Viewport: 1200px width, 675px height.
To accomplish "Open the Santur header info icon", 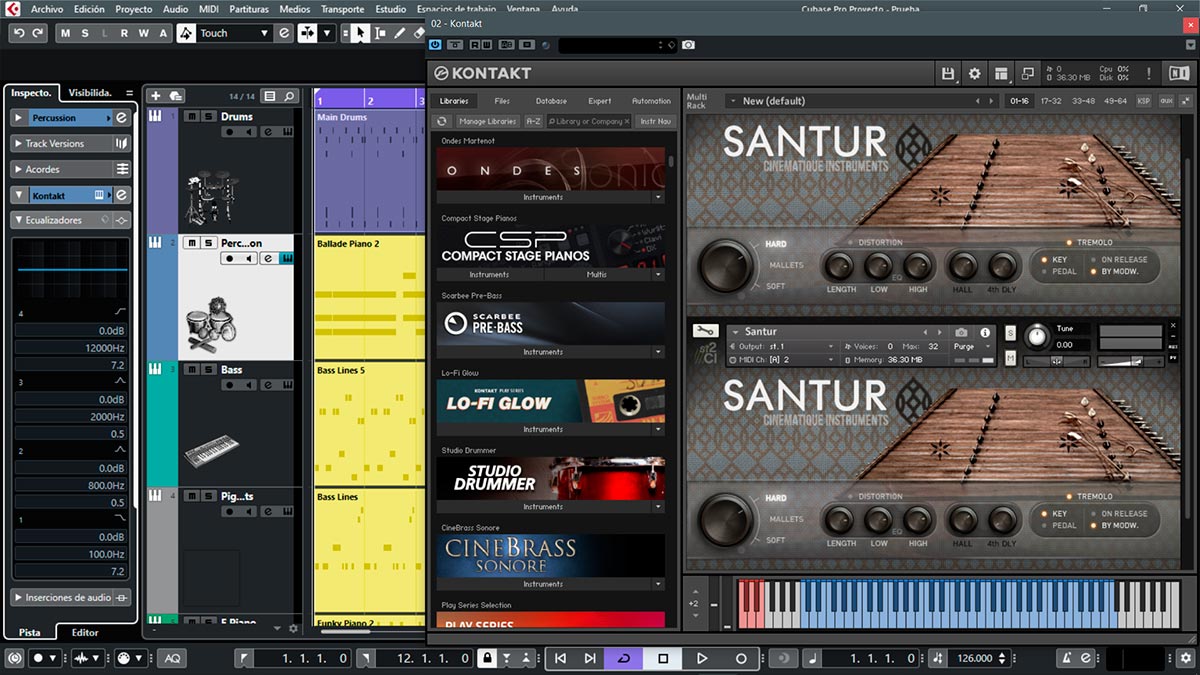I will point(985,332).
